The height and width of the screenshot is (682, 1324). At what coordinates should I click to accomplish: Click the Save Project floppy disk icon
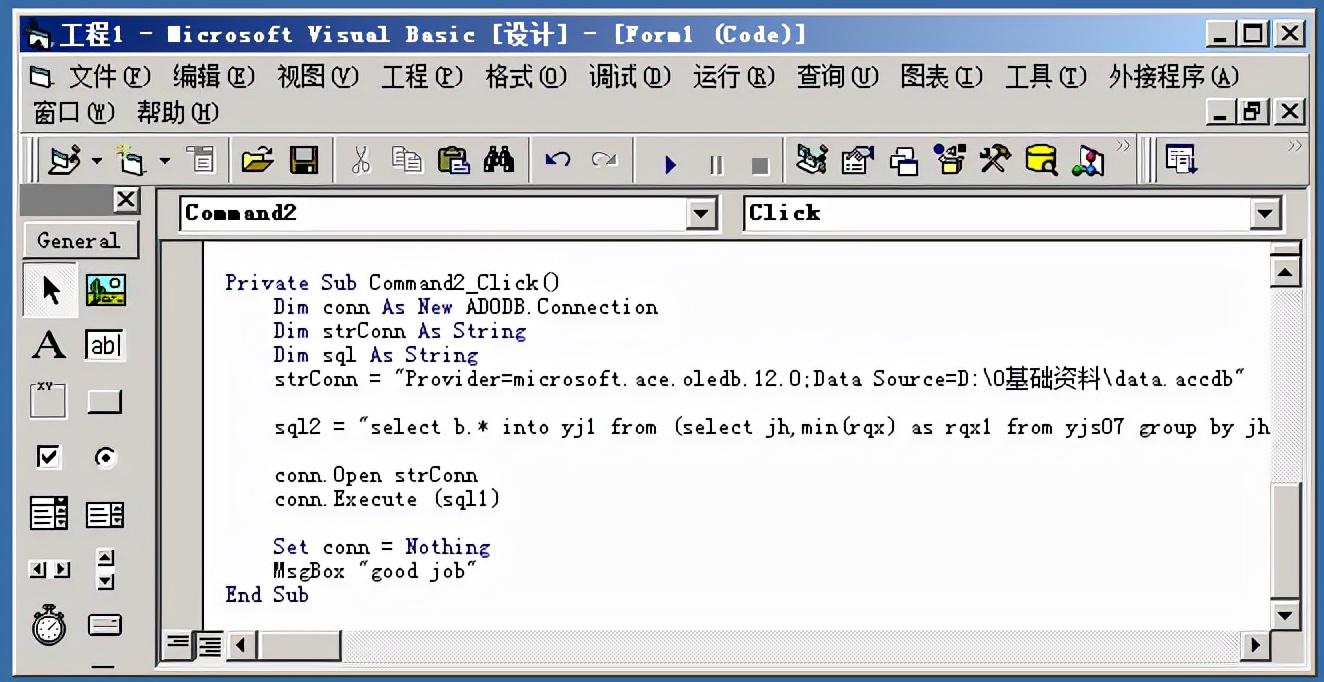click(304, 160)
